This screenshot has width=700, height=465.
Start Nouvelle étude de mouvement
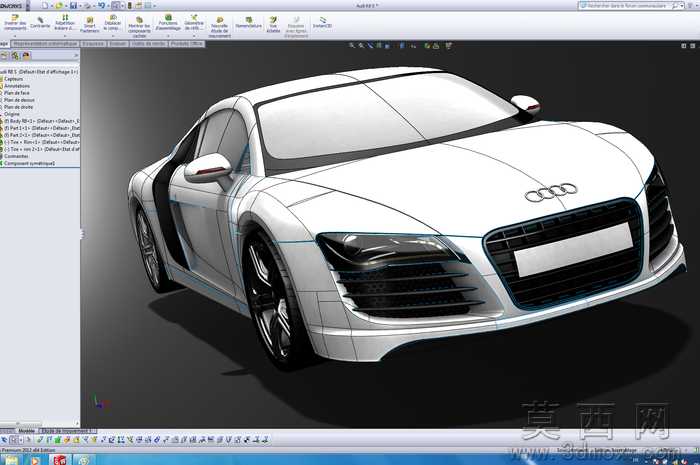pos(220,27)
